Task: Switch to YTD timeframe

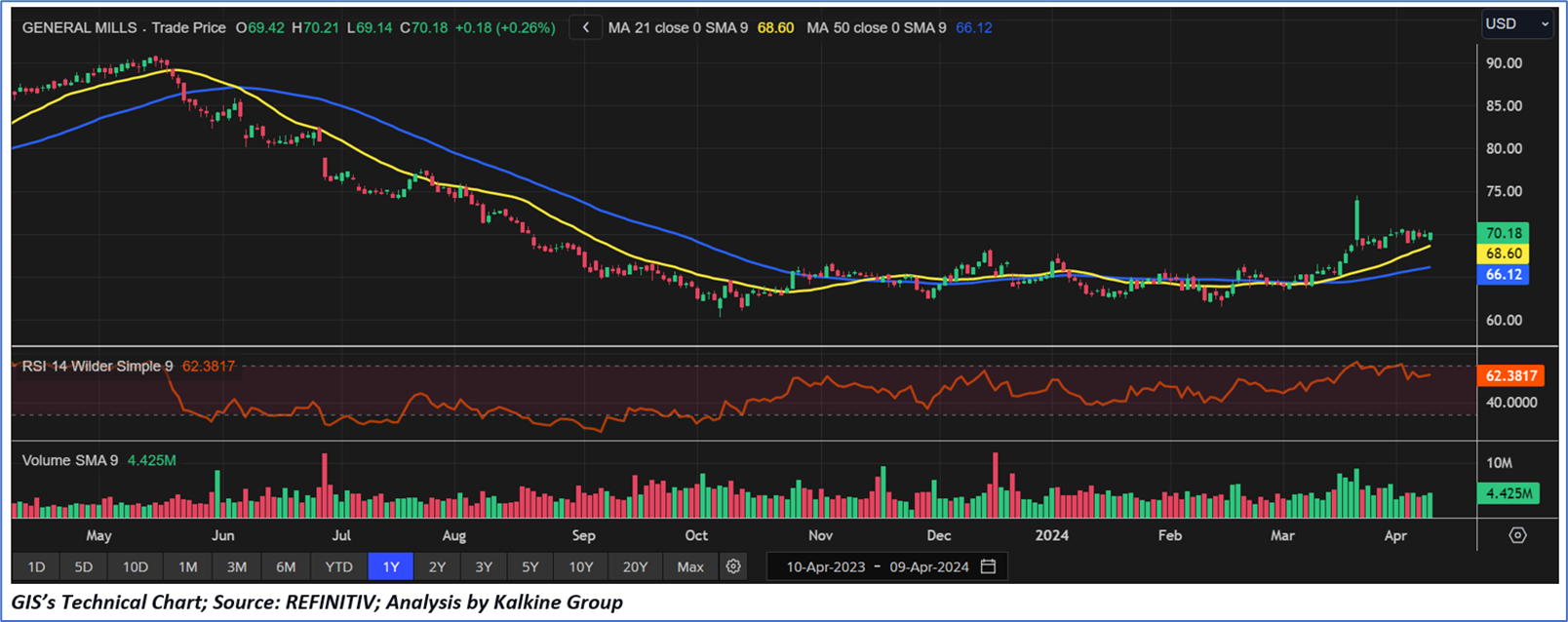Action: (338, 566)
